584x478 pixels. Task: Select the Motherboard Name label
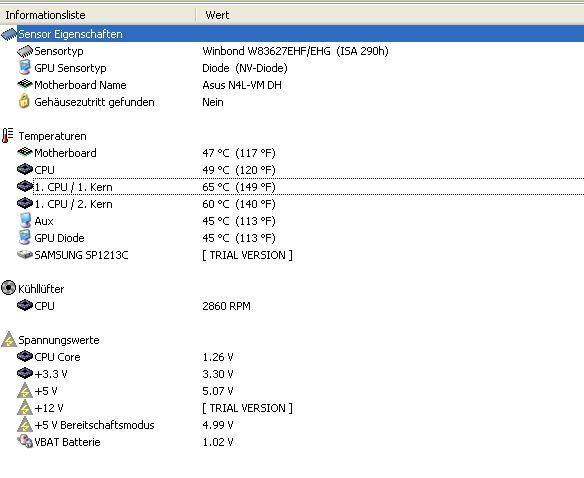80,85
